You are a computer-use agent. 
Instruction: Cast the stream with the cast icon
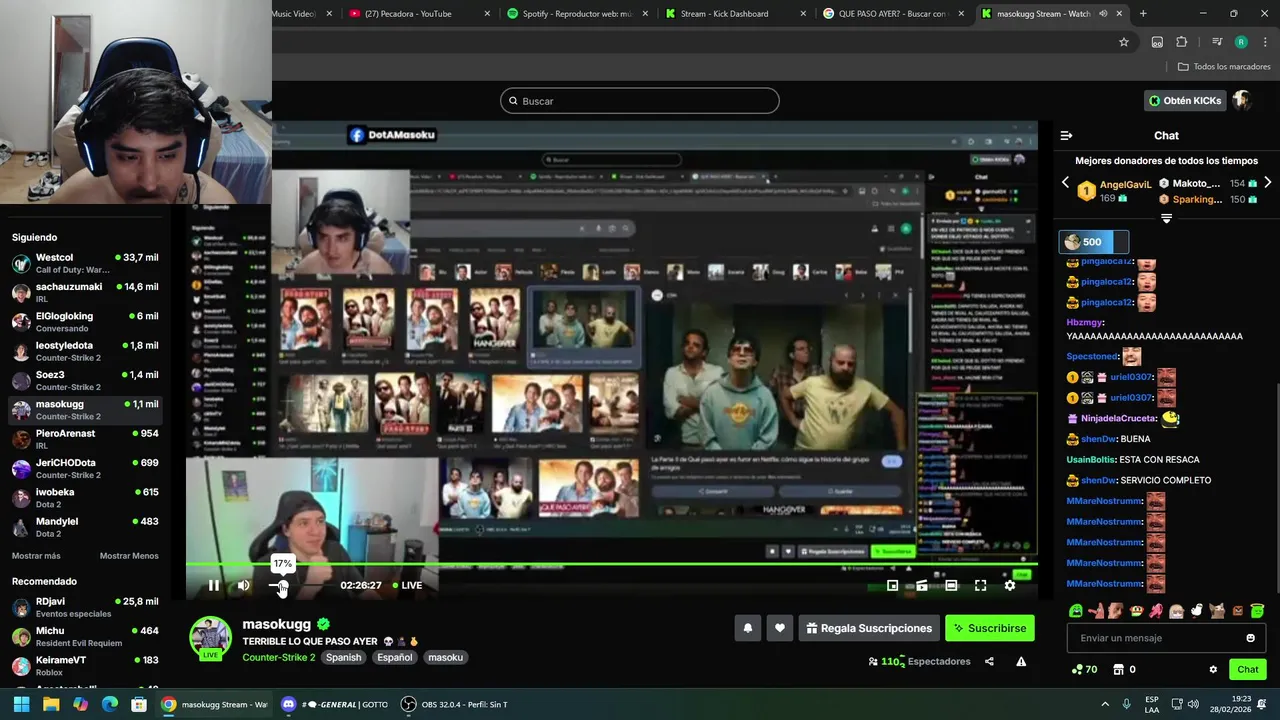(922, 586)
